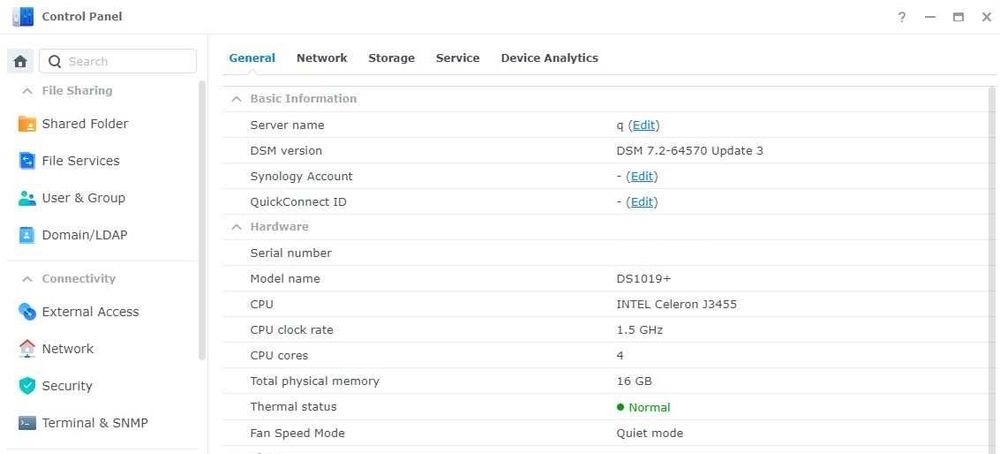Switch to the Device Analytics tab

[549, 58]
